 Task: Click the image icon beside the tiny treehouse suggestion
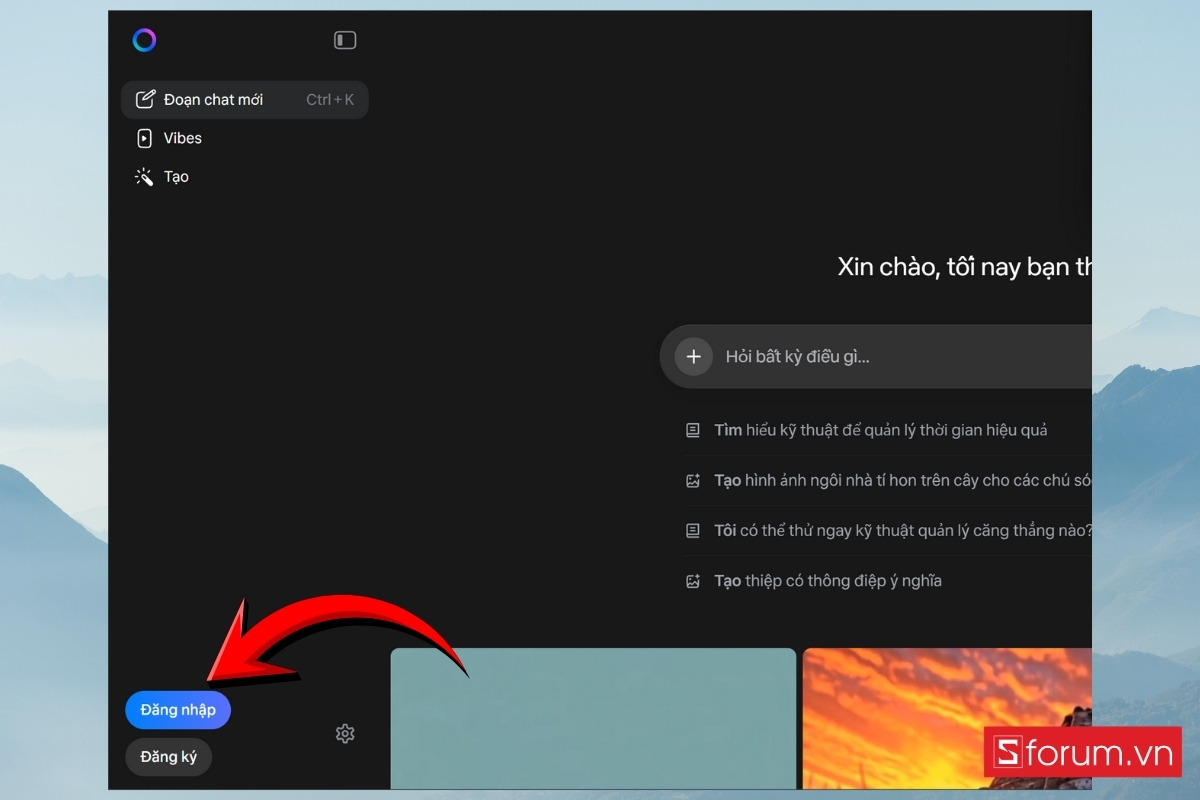click(x=693, y=480)
